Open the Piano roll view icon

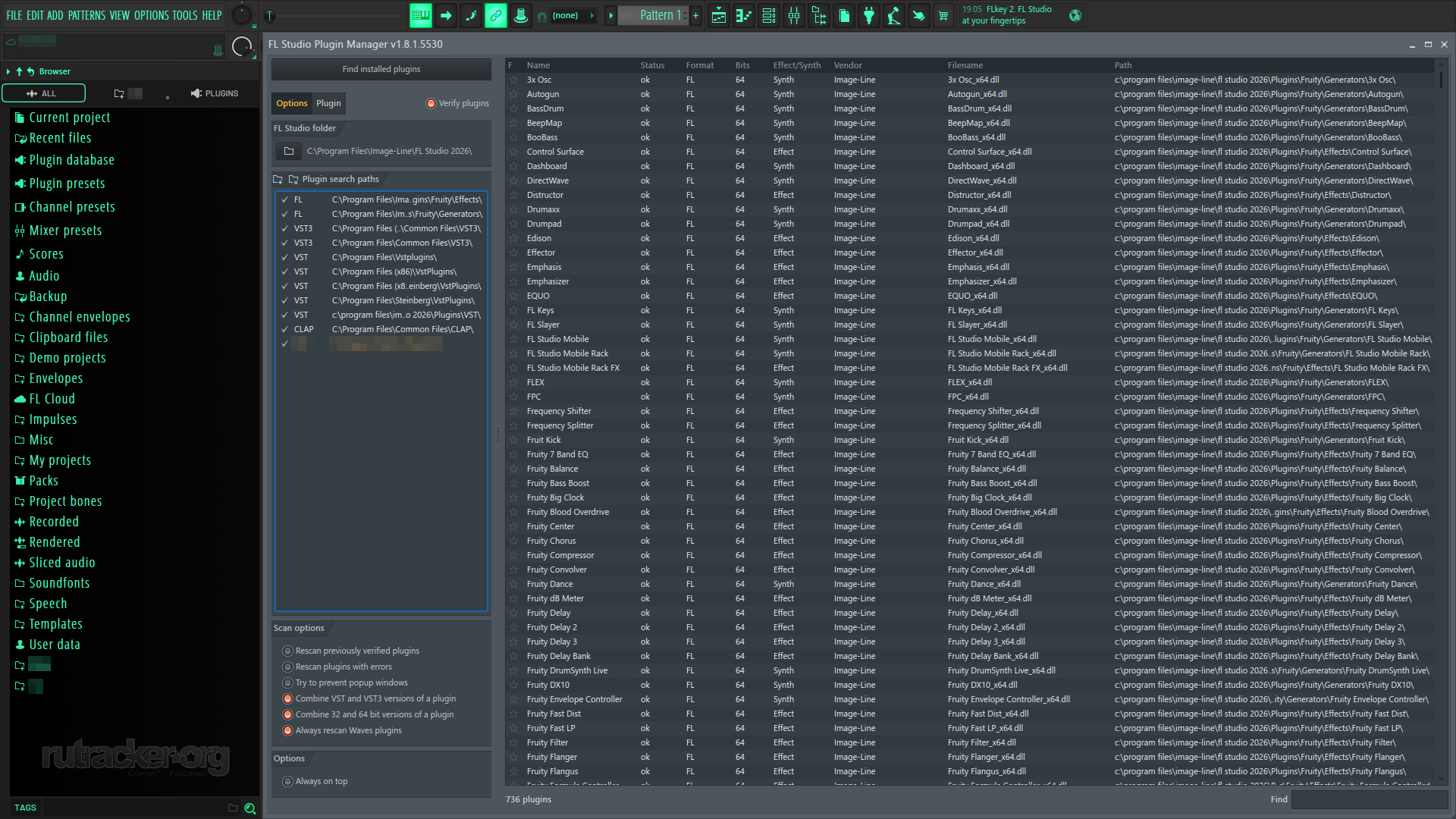tap(744, 15)
